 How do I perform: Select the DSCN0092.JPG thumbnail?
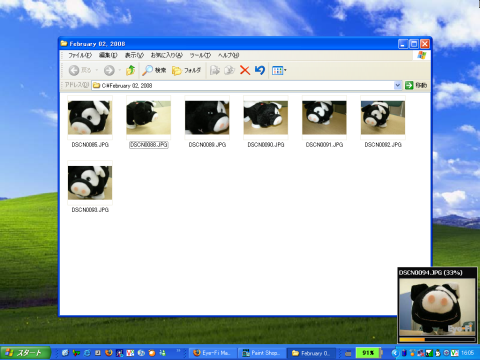(383, 118)
